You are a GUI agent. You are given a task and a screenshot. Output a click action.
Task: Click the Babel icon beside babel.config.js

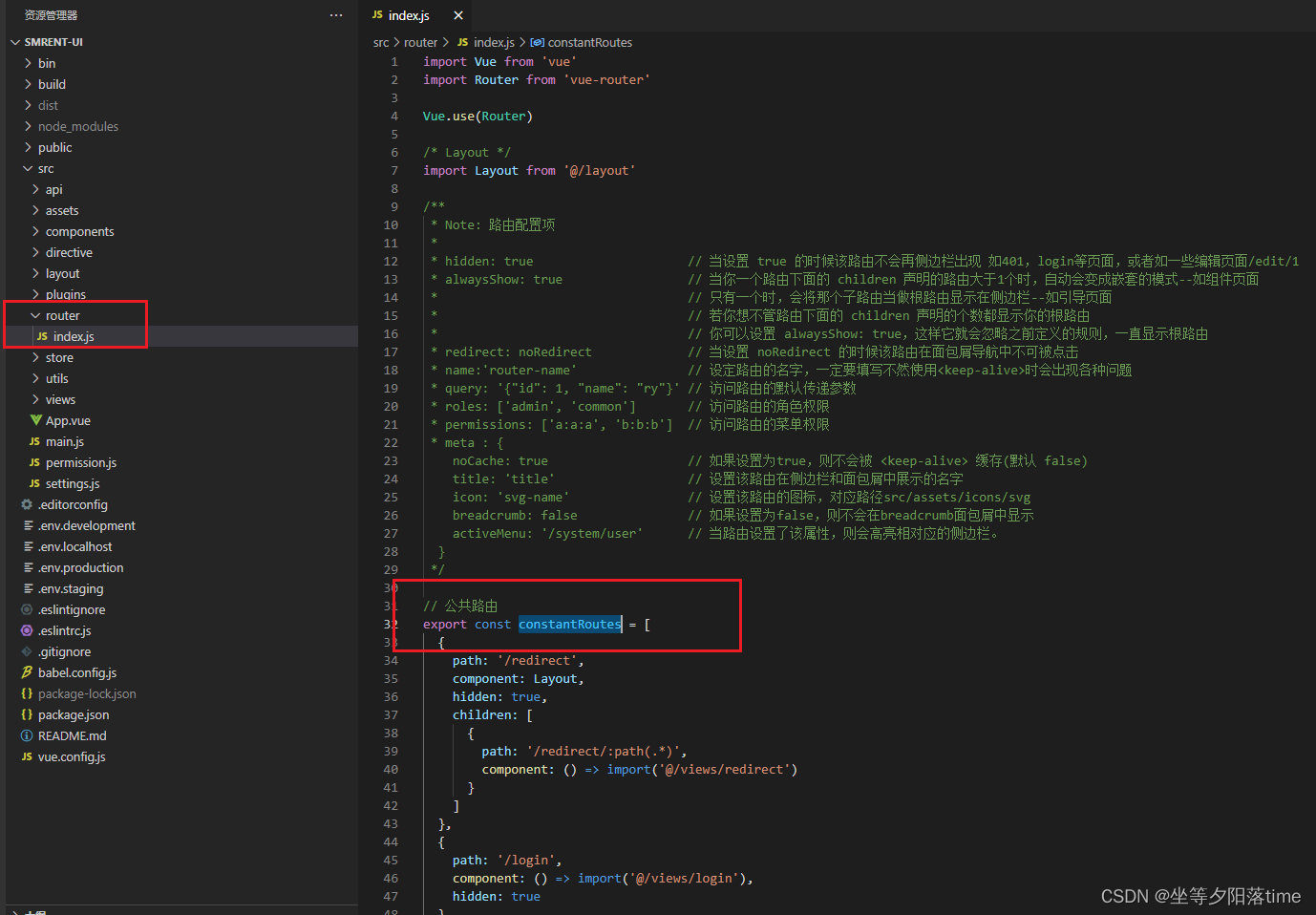point(27,672)
